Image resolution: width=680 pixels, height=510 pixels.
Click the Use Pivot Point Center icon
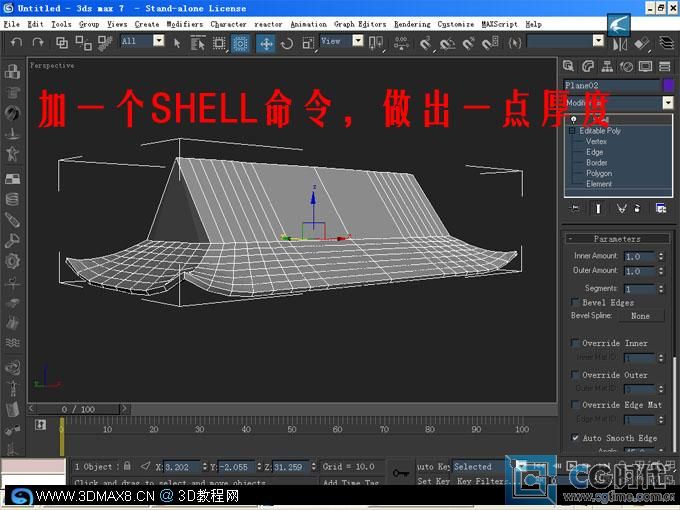click(376, 43)
